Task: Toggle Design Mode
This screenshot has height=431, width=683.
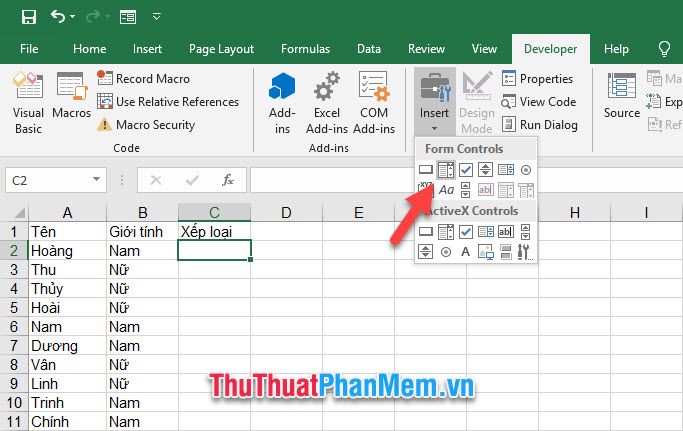Action: 477,103
